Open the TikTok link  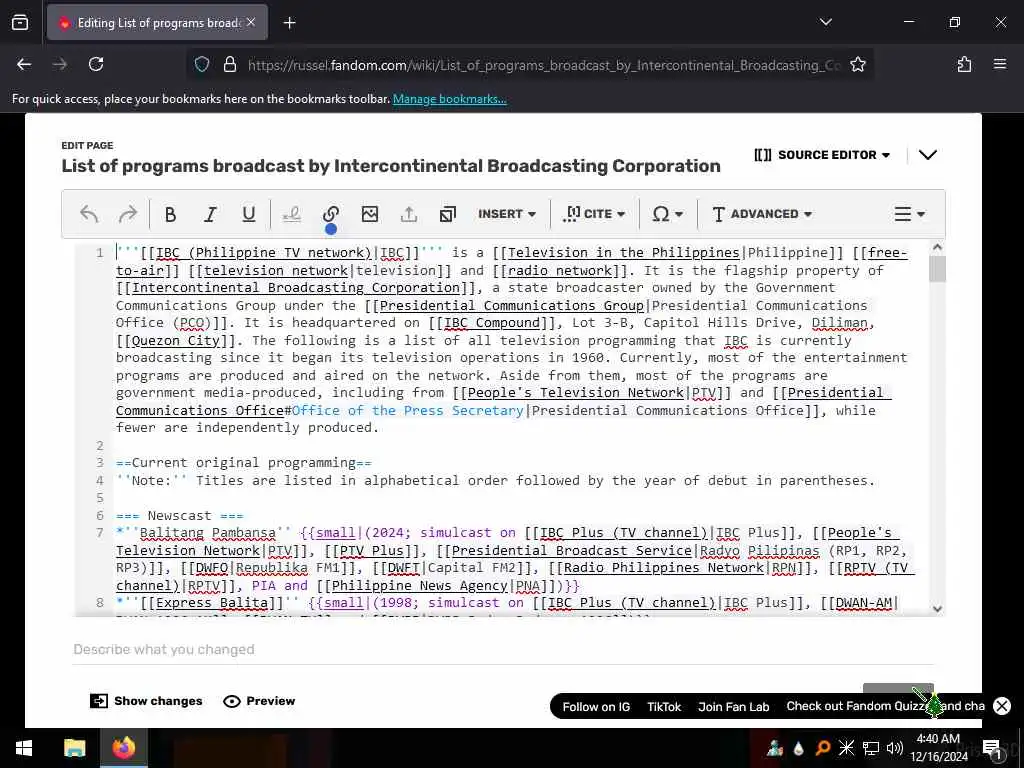pyautogui.click(x=664, y=707)
